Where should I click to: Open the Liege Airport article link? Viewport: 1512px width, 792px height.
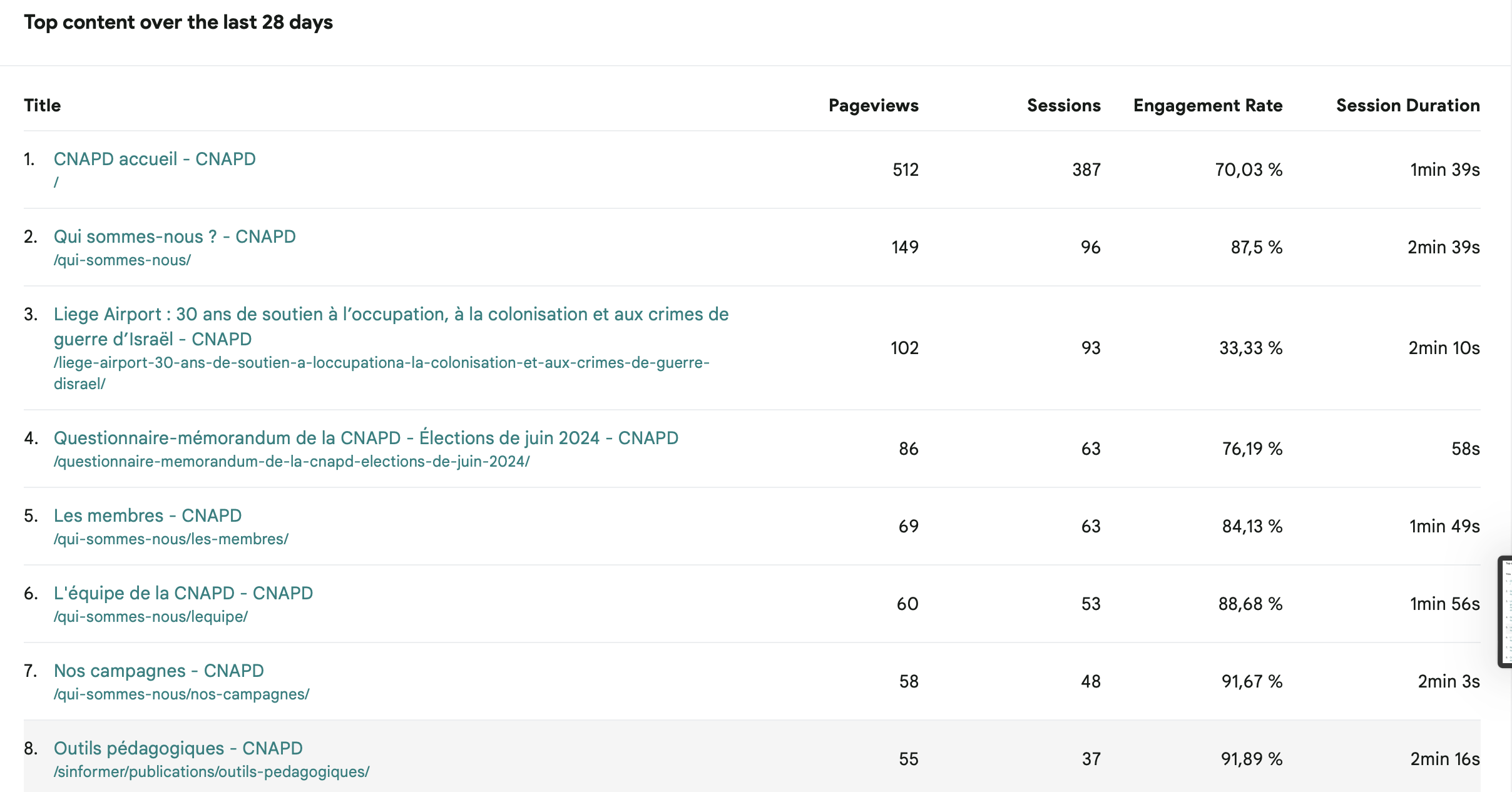coord(391,314)
